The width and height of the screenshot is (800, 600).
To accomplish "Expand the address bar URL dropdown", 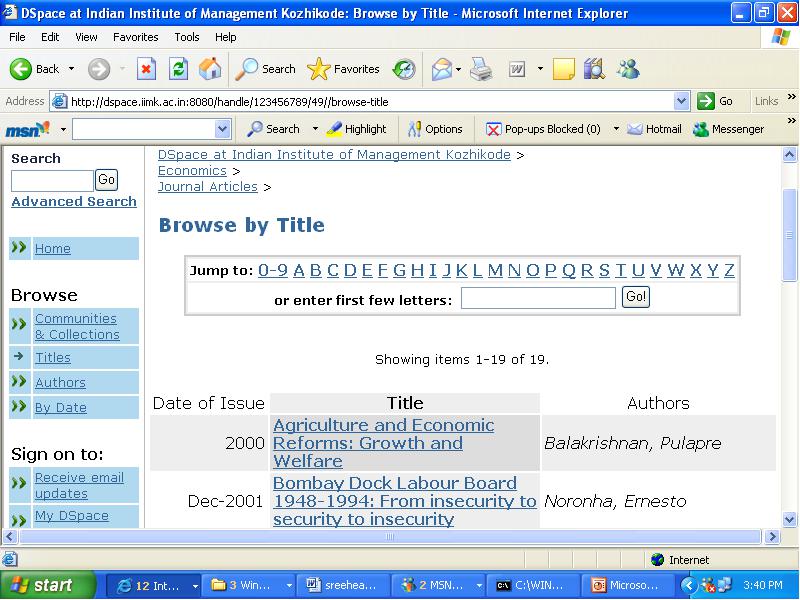I will (x=682, y=101).
